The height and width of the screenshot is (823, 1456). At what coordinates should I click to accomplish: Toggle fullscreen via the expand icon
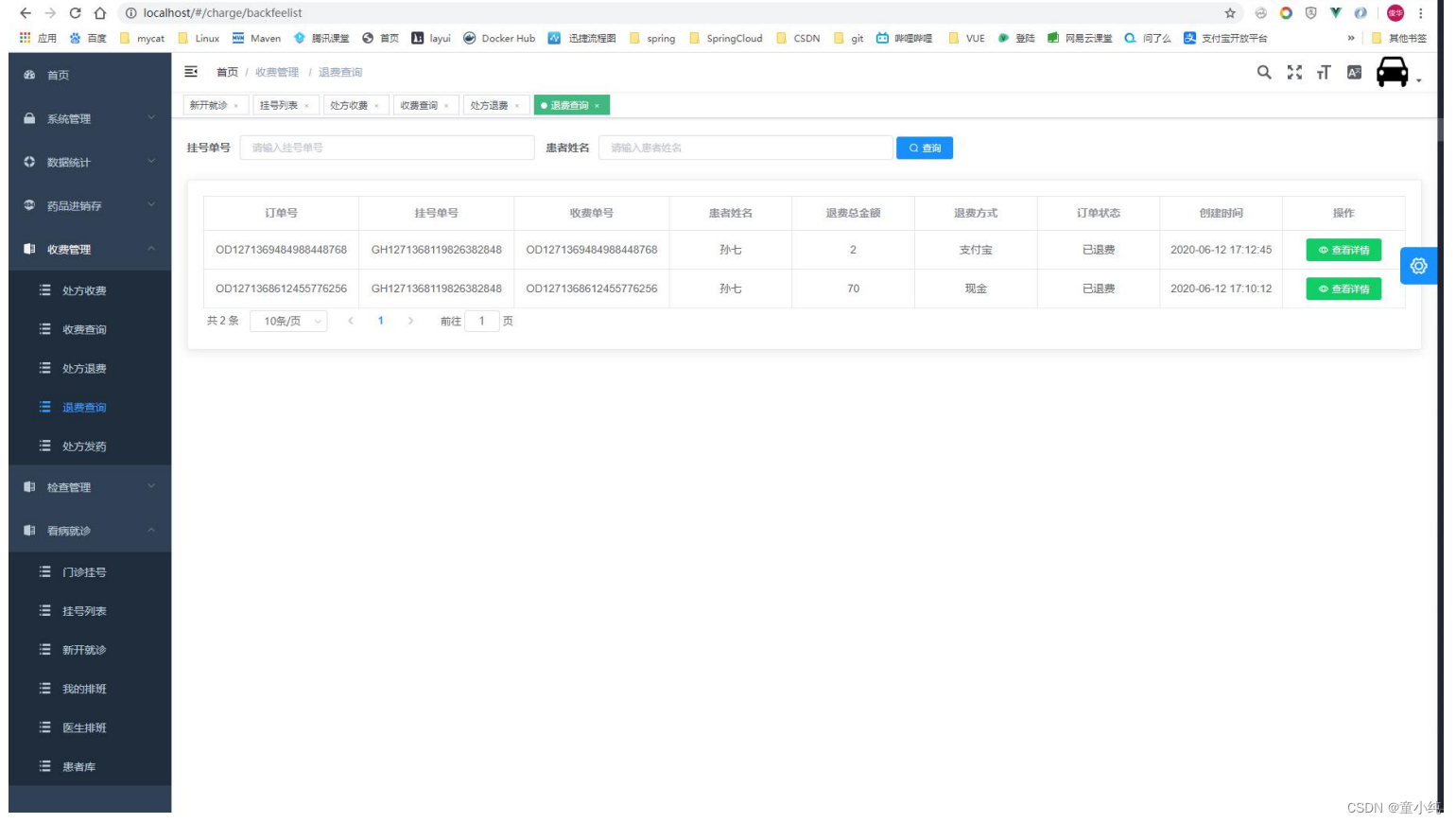click(x=1294, y=72)
